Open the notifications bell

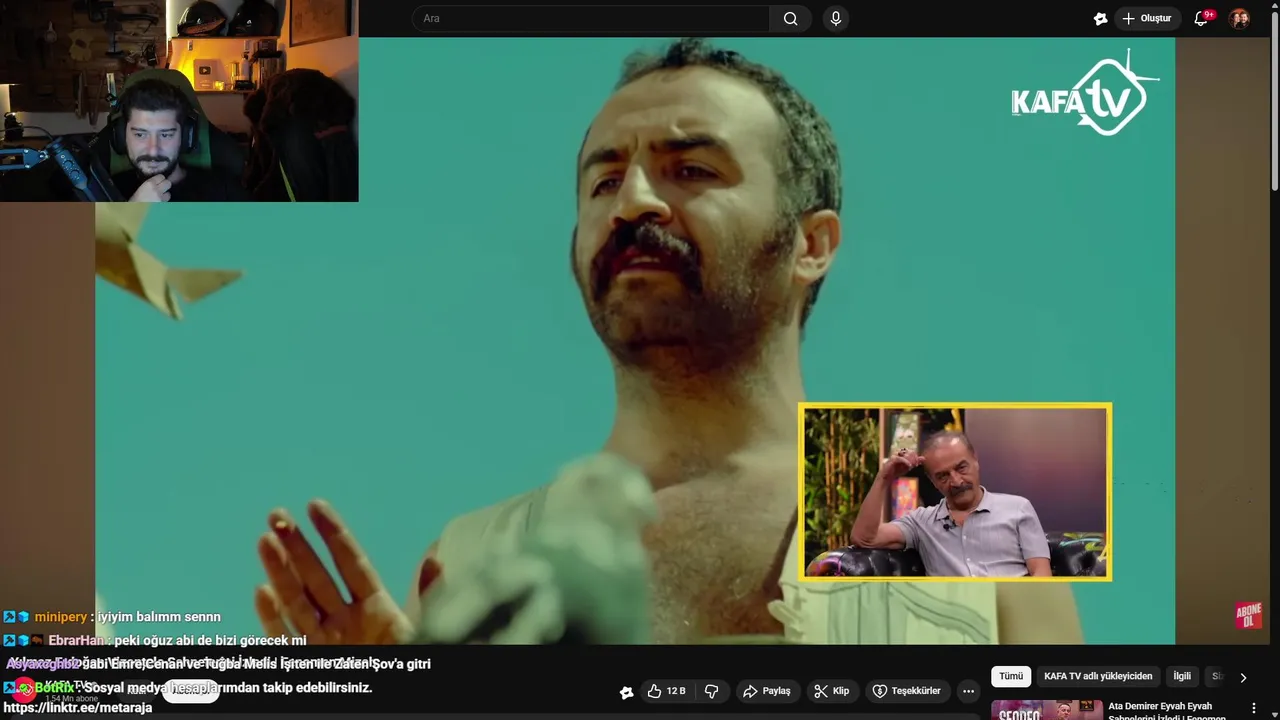[x=1203, y=18]
